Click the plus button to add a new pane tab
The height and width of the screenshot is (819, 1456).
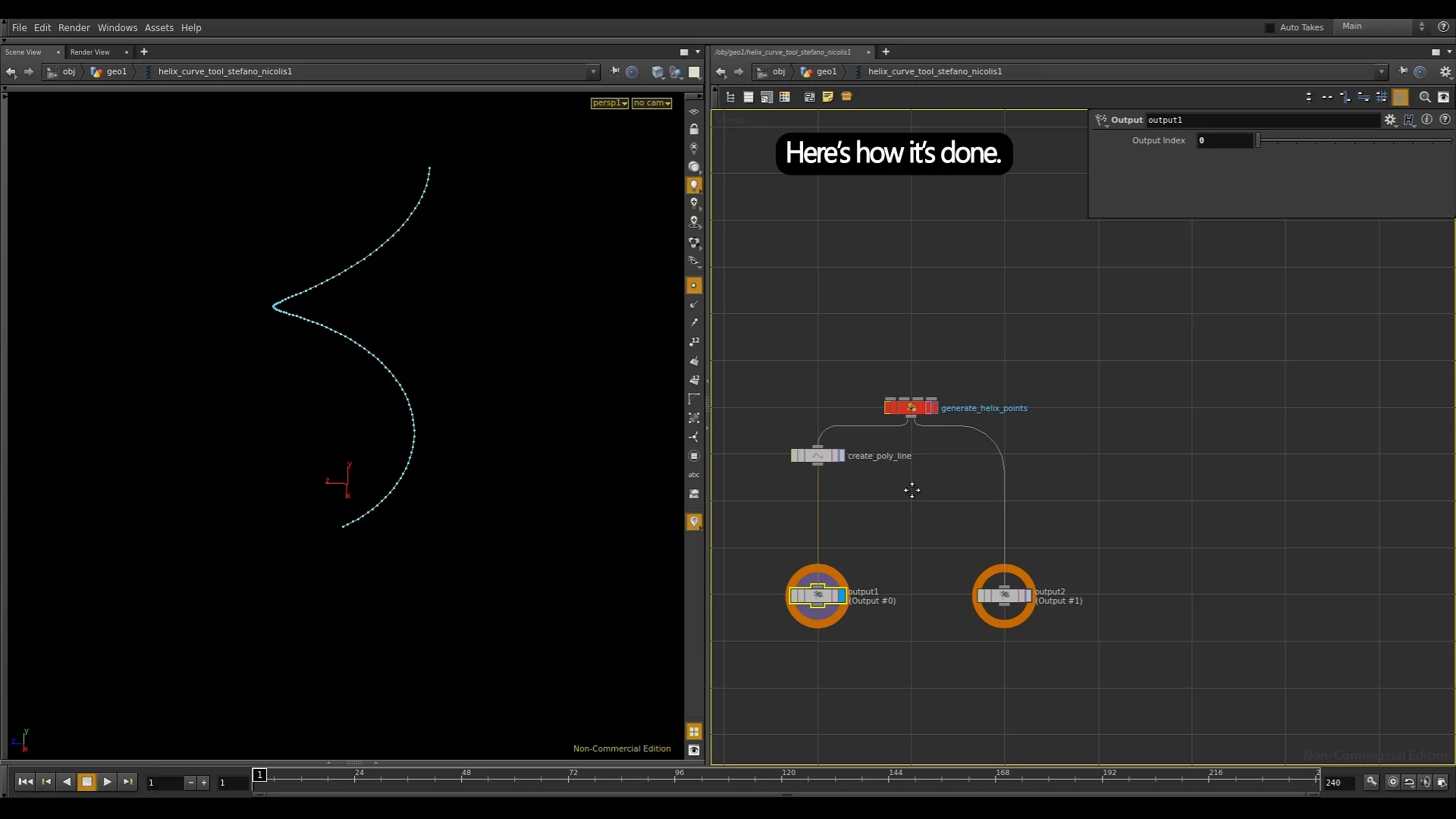click(143, 52)
